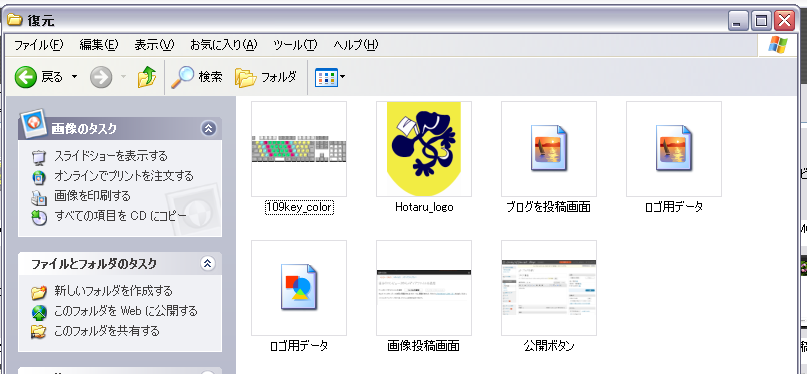Select the 公開ボタン thumbnail
This screenshot has height=374, width=807.
[x=549, y=288]
